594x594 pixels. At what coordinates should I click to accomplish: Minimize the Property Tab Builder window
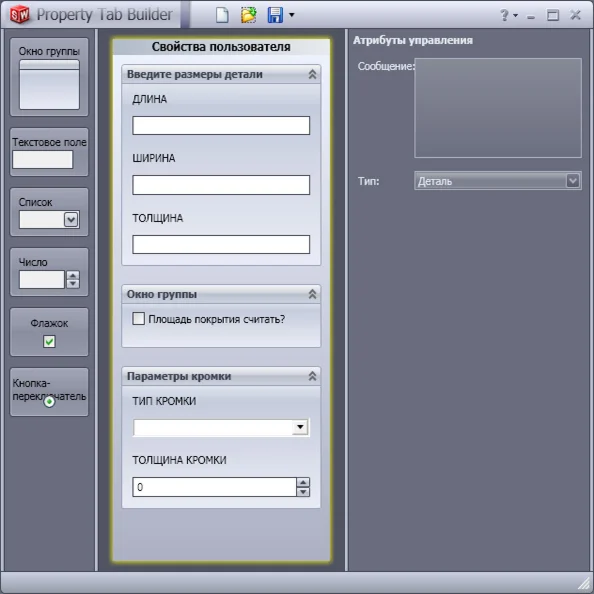pos(531,17)
